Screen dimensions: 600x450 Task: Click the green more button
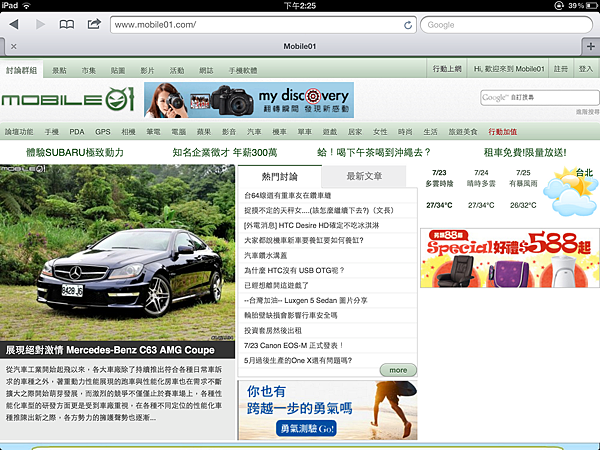point(398,370)
